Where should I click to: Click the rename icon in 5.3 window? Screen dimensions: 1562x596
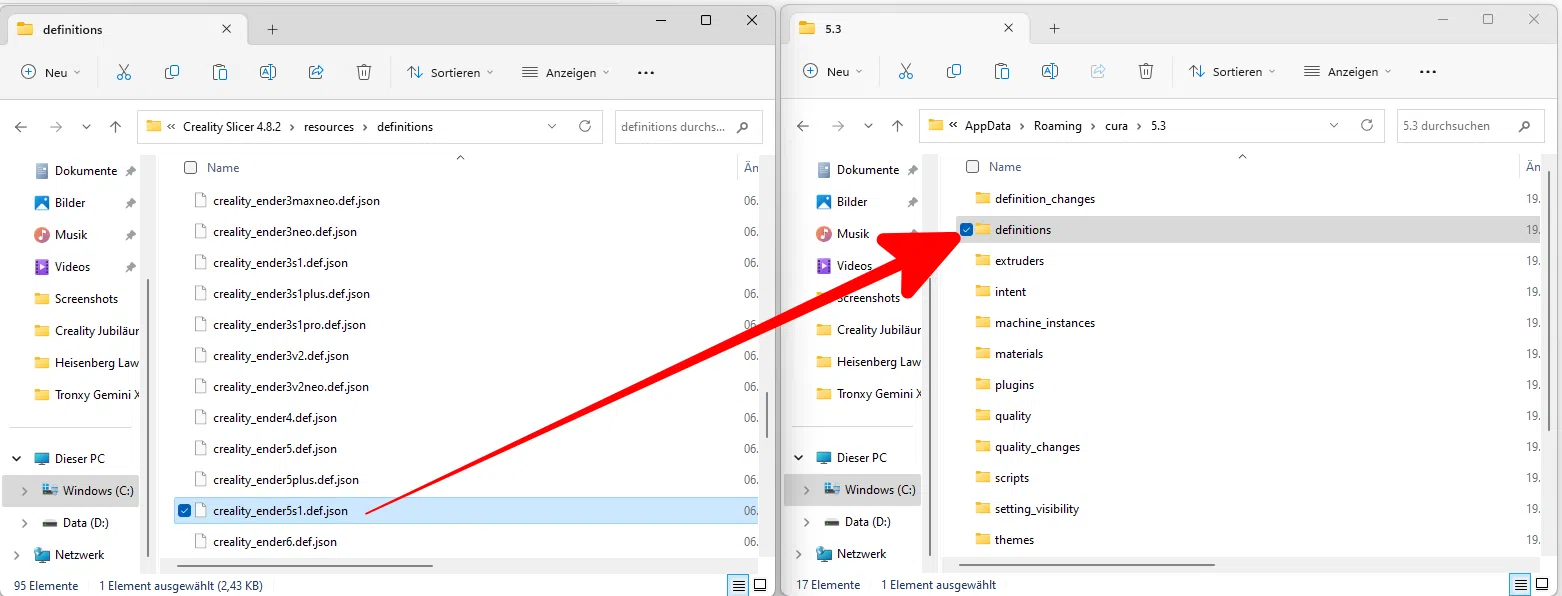1050,71
